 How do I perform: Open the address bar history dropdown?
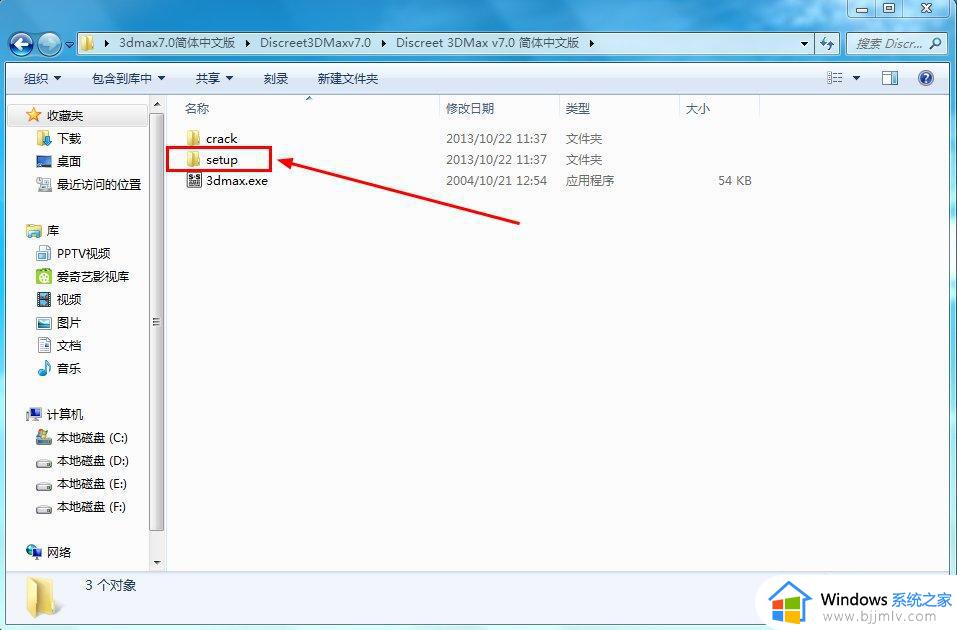click(805, 43)
